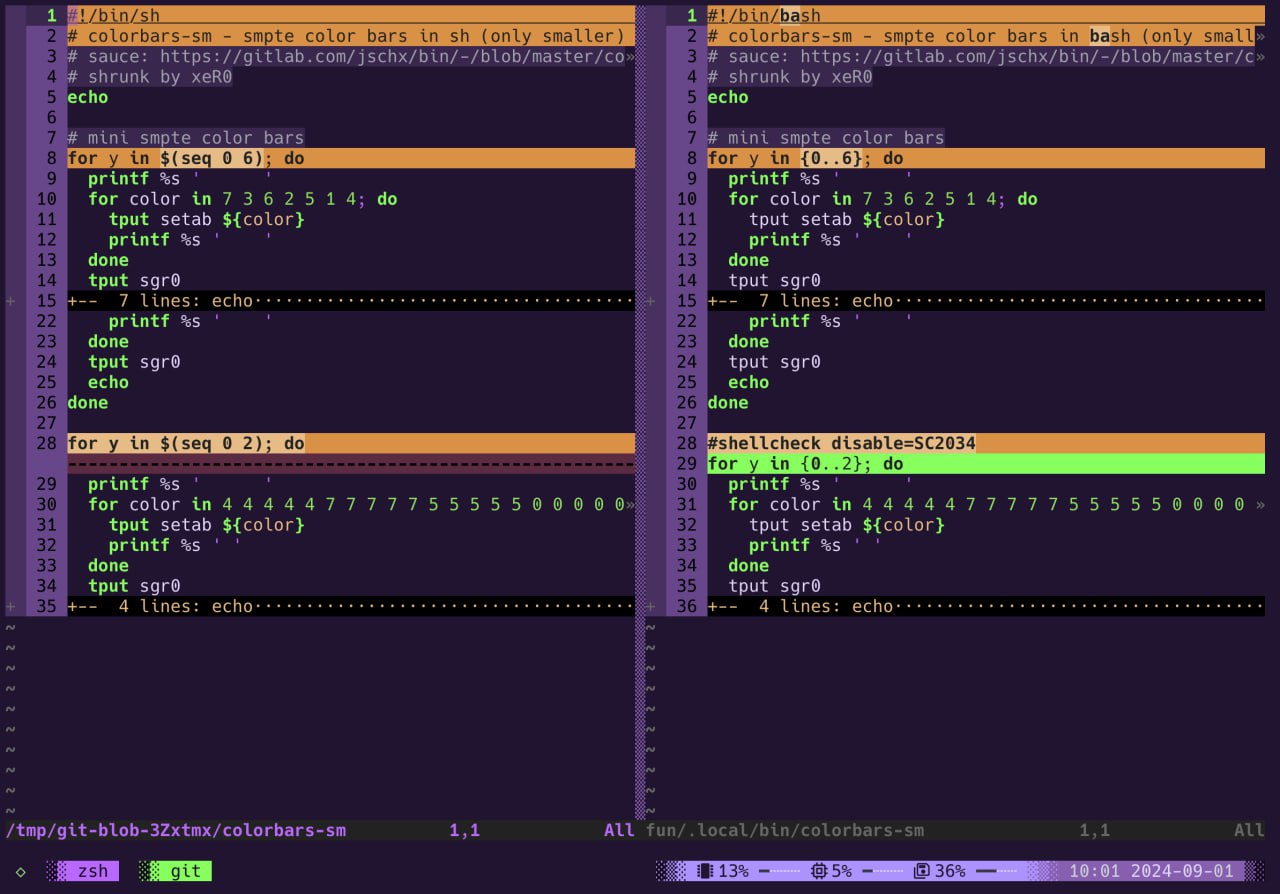1280x894 pixels.
Task: Place cursor on '#shellcheck disable=SC2034' line
Action: pos(840,443)
